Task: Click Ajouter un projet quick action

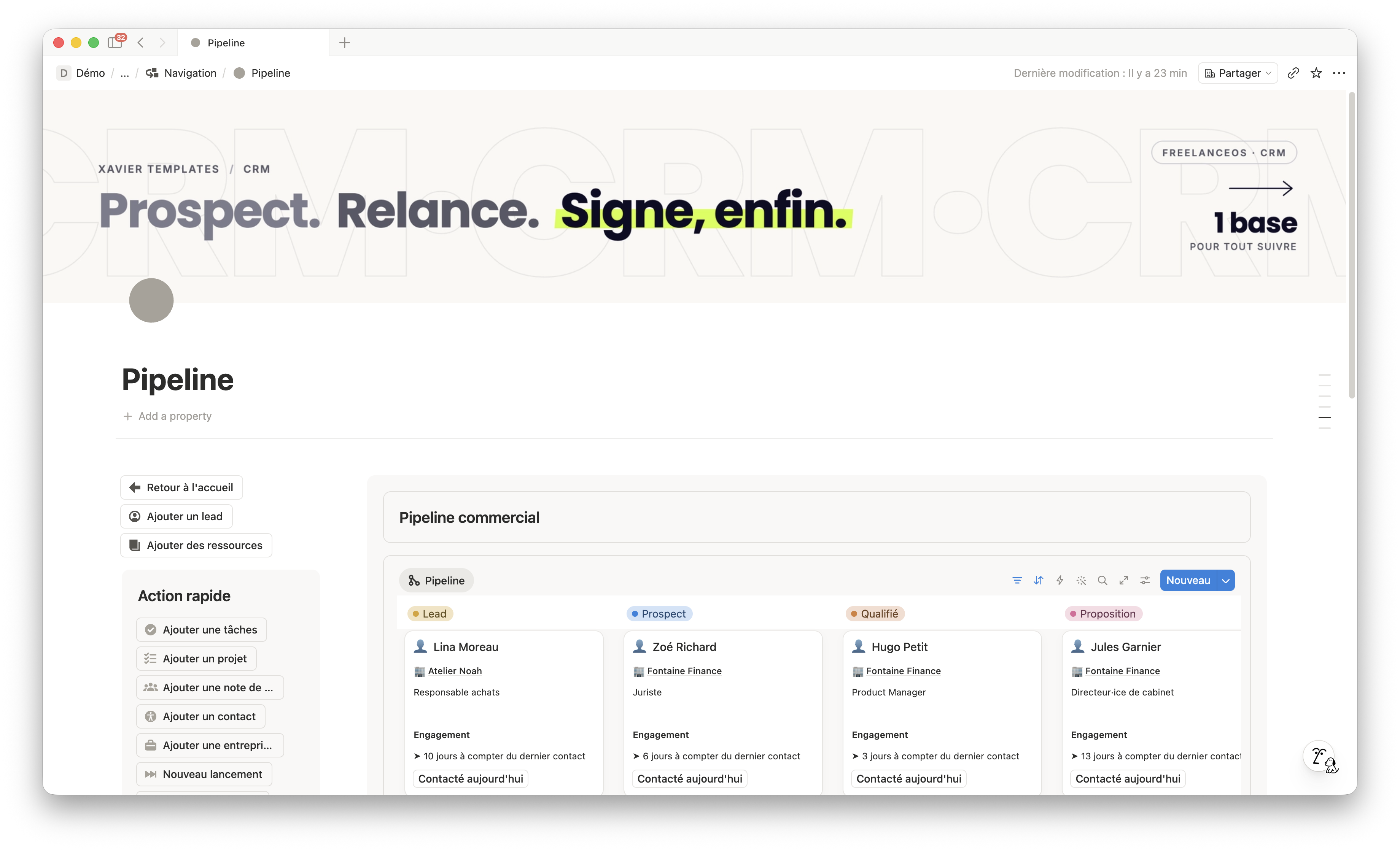Action: pyautogui.click(x=197, y=659)
